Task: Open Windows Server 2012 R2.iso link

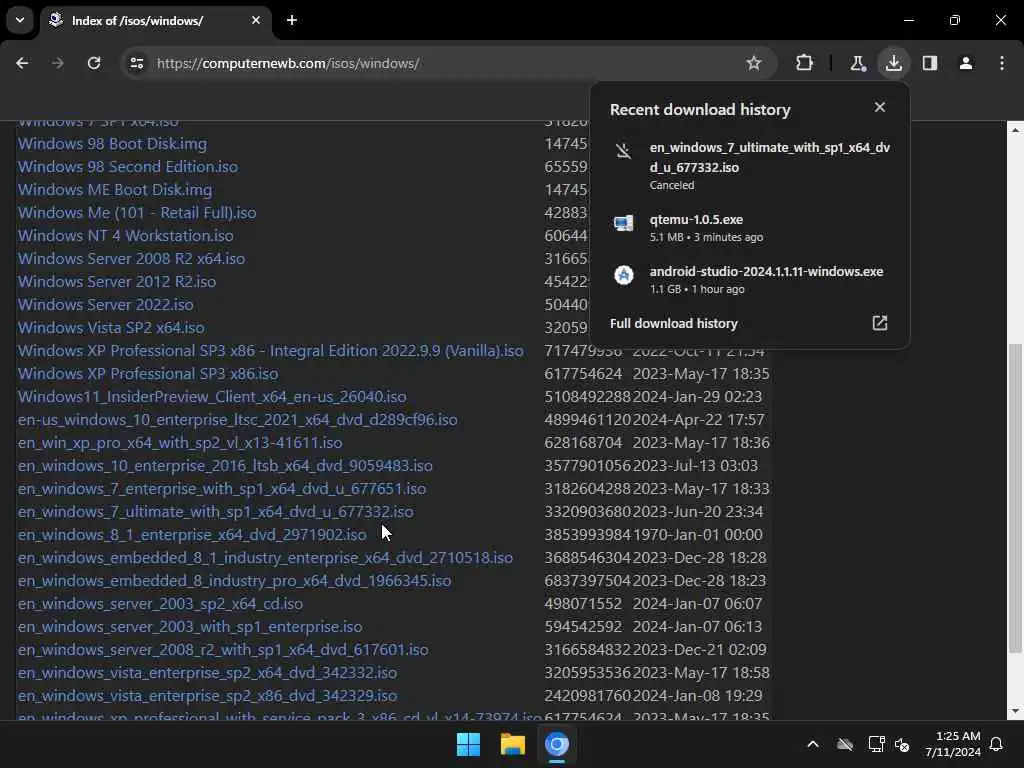Action: (117, 281)
